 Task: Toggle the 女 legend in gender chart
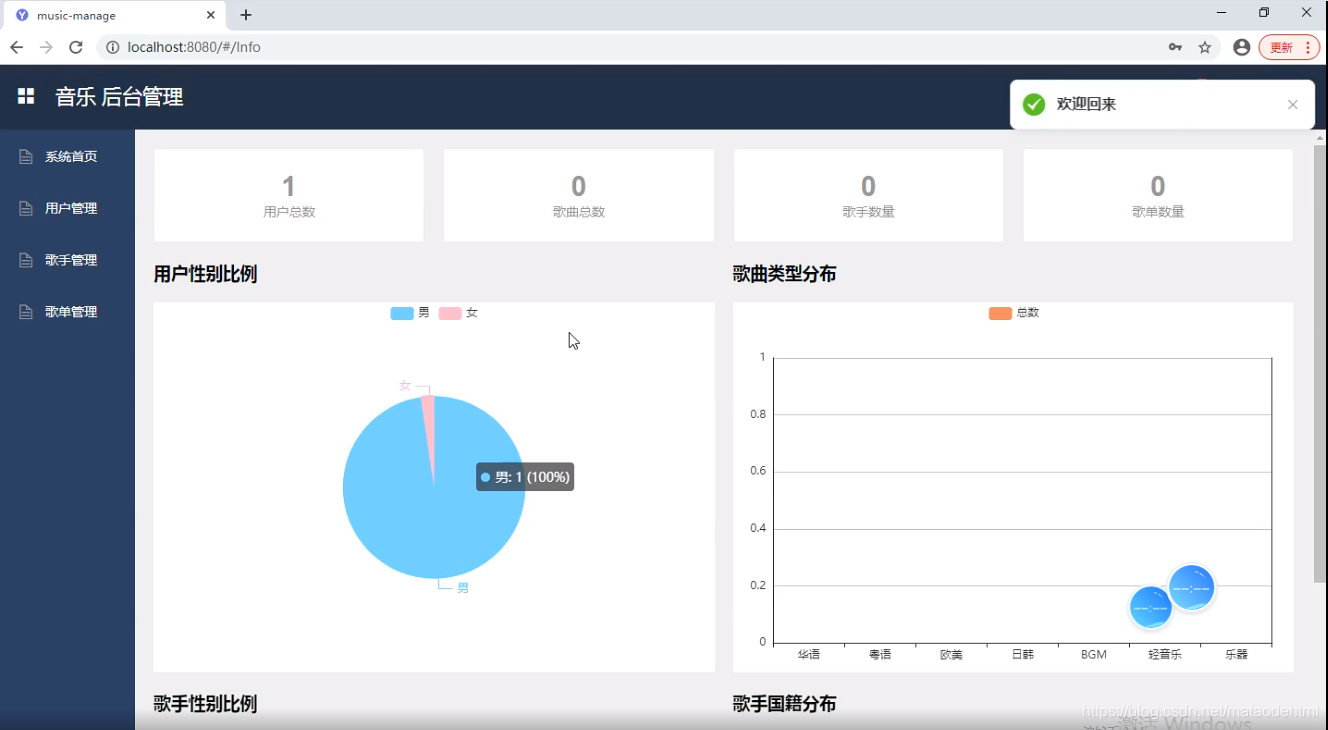point(458,313)
